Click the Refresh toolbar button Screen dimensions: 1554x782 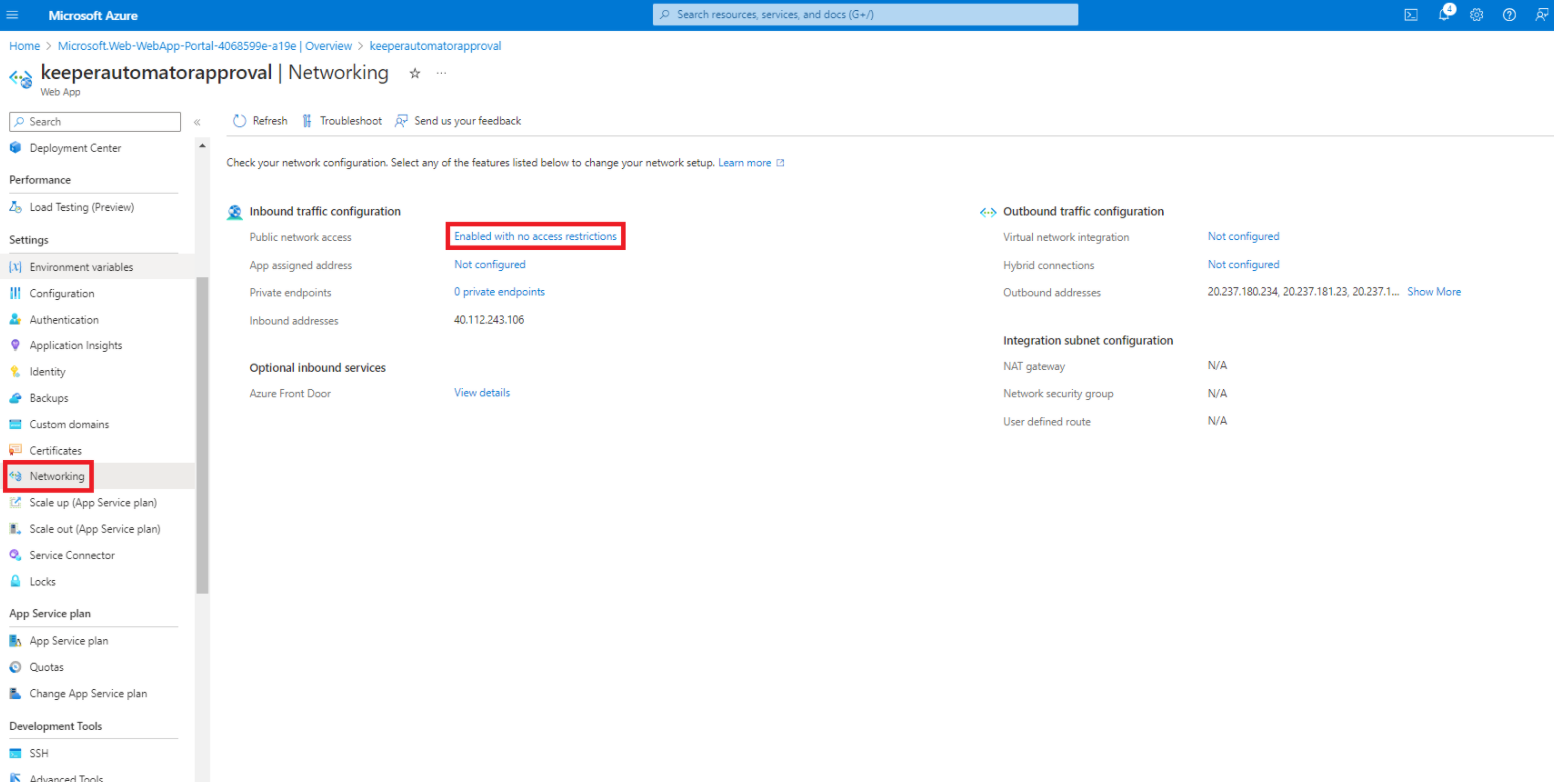(260, 121)
